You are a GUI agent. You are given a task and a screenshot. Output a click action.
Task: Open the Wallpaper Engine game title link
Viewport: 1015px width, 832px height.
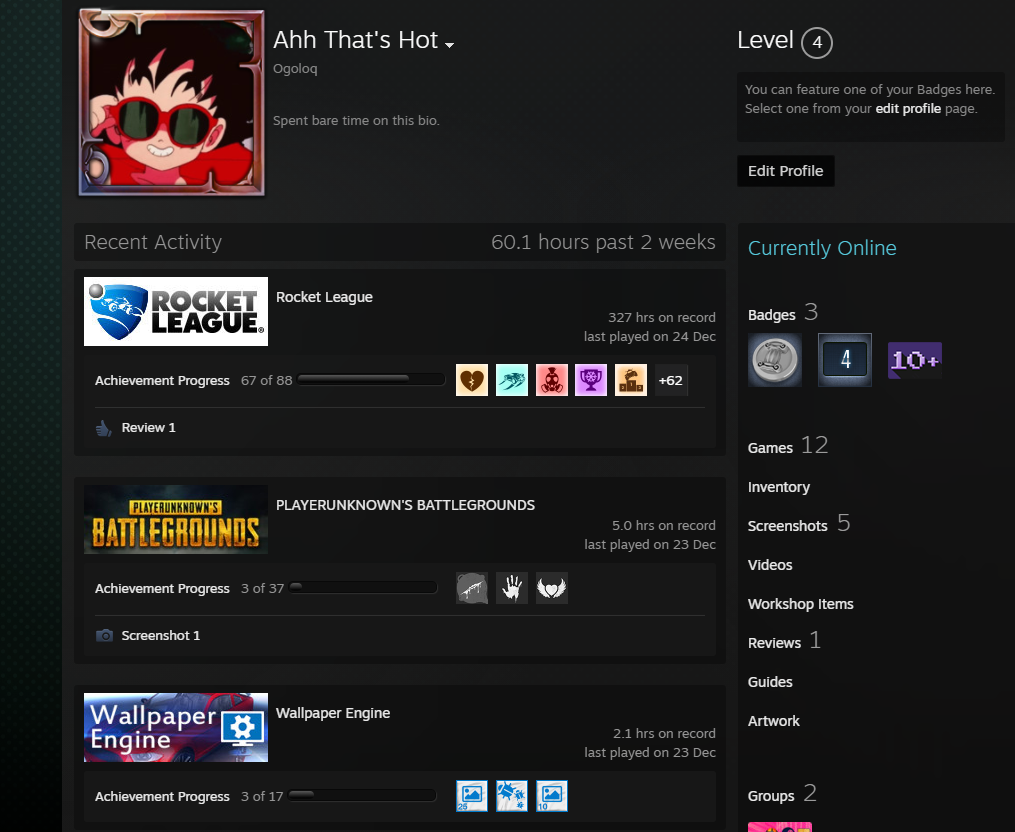click(333, 713)
